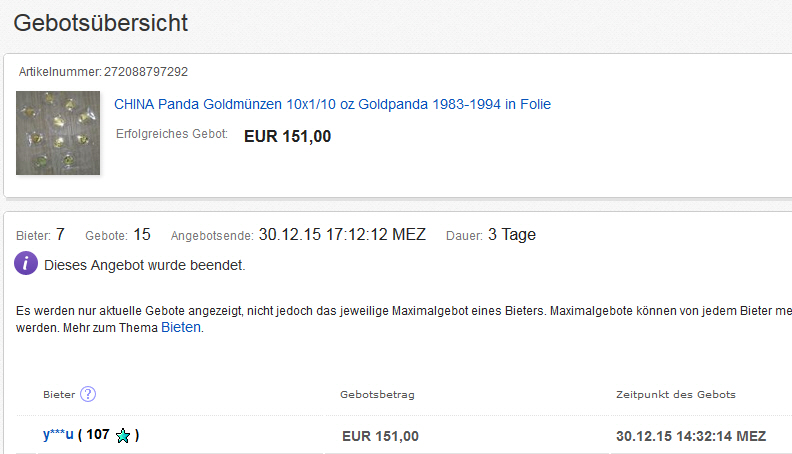Click the bid time 30.12.15 14:32:14 MEZ
The width and height of the screenshot is (792, 454).
point(690,436)
